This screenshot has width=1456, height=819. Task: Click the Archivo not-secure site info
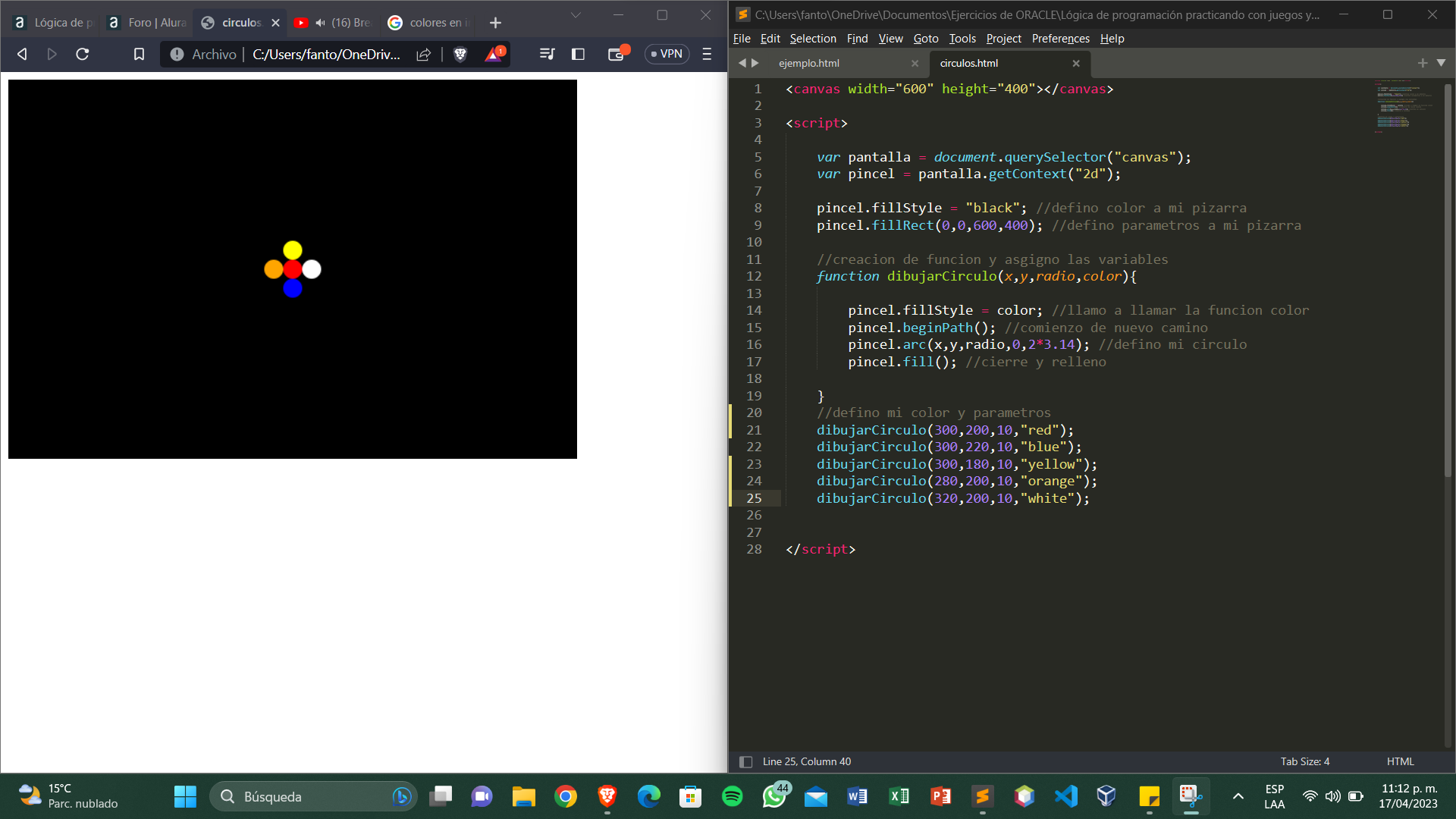click(x=204, y=54)
